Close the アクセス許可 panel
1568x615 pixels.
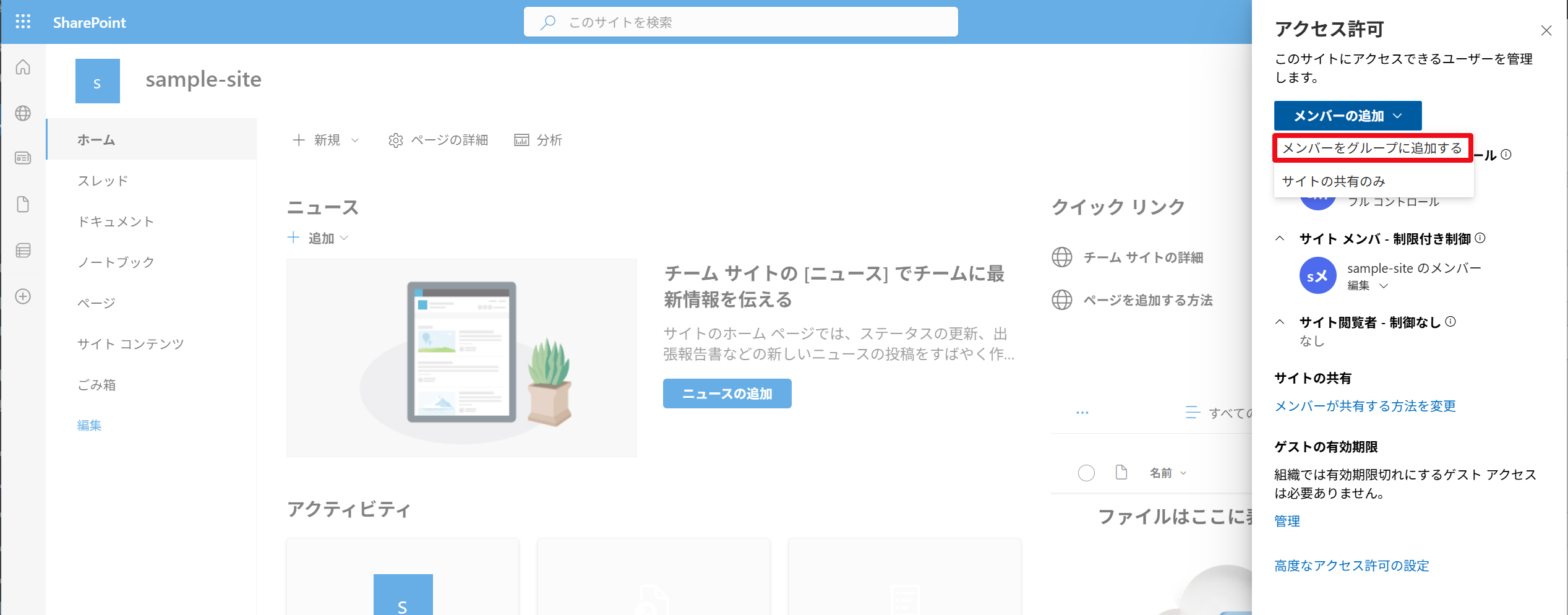click(1546, 30)
